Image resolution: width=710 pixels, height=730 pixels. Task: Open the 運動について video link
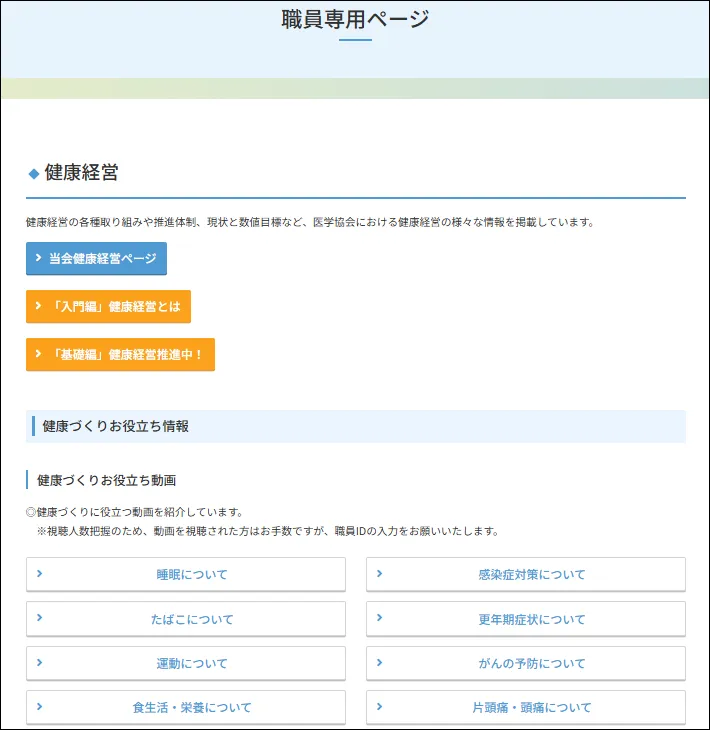point(186,663)
